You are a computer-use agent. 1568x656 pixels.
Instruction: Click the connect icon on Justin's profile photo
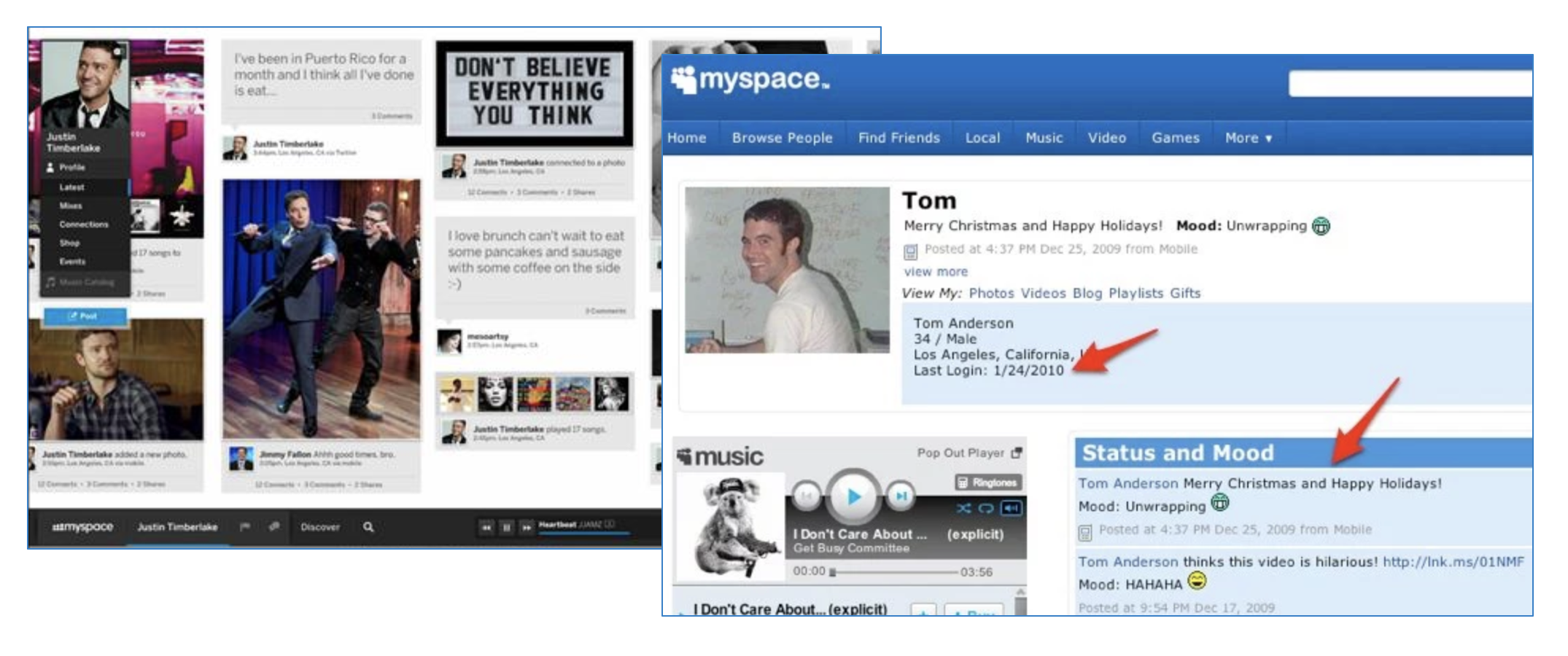[x=119, y=51]
